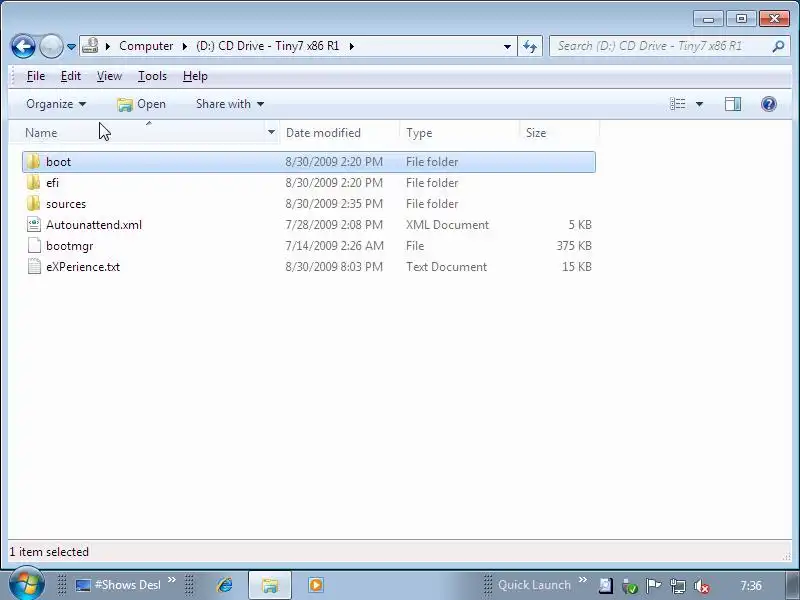This screenshot has height=600, width=800.
Task: Open the Tools menu
Action: (x=152, y=76)
